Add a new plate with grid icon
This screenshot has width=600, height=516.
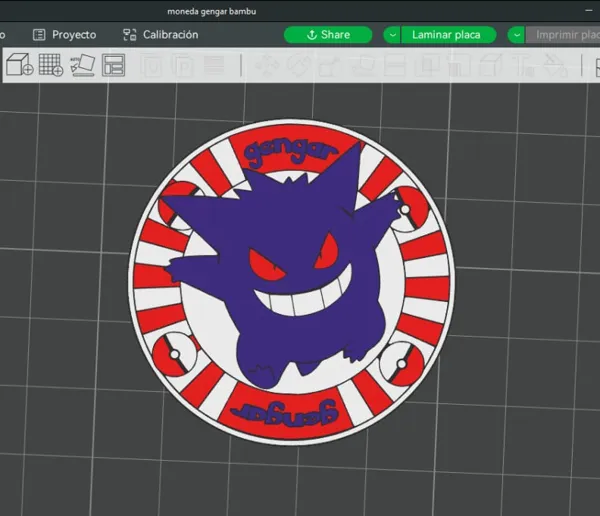click(x=51, y=64)
